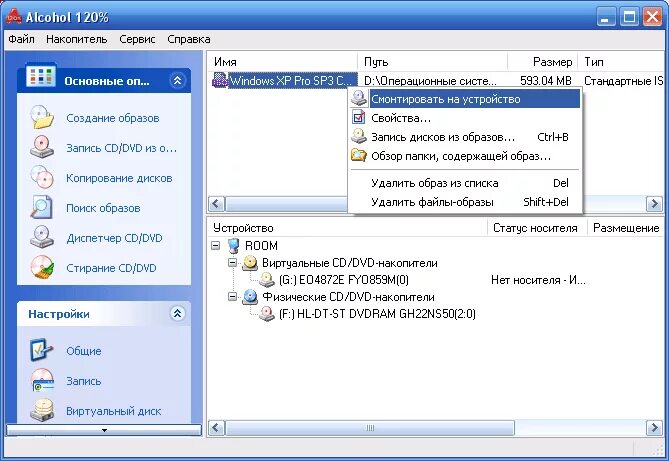Click the device pane right scroll arrow
The image size is (669, 461).
point(654,427)
